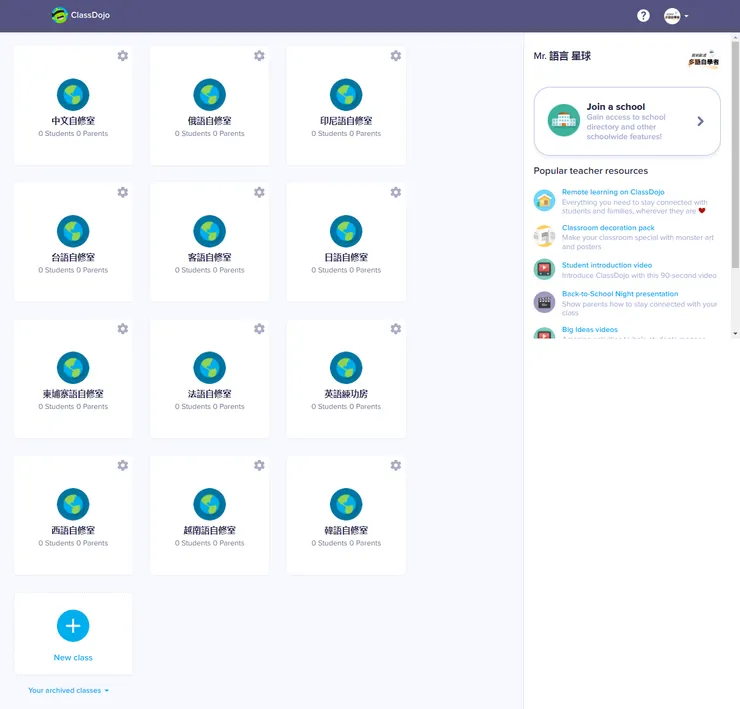Open settings gear for 客語自修室 class
This screenshot has width=740, height=709.
pos(259,192)
